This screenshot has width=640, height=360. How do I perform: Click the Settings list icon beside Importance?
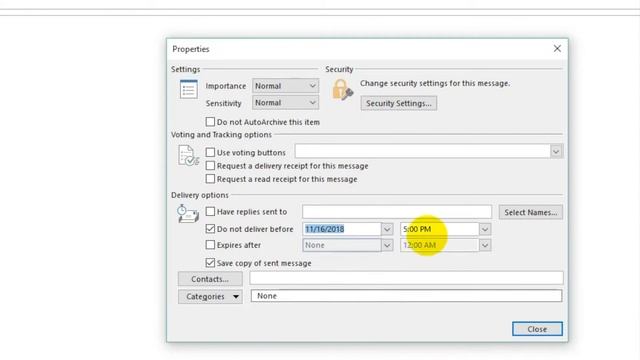point(189,89)
